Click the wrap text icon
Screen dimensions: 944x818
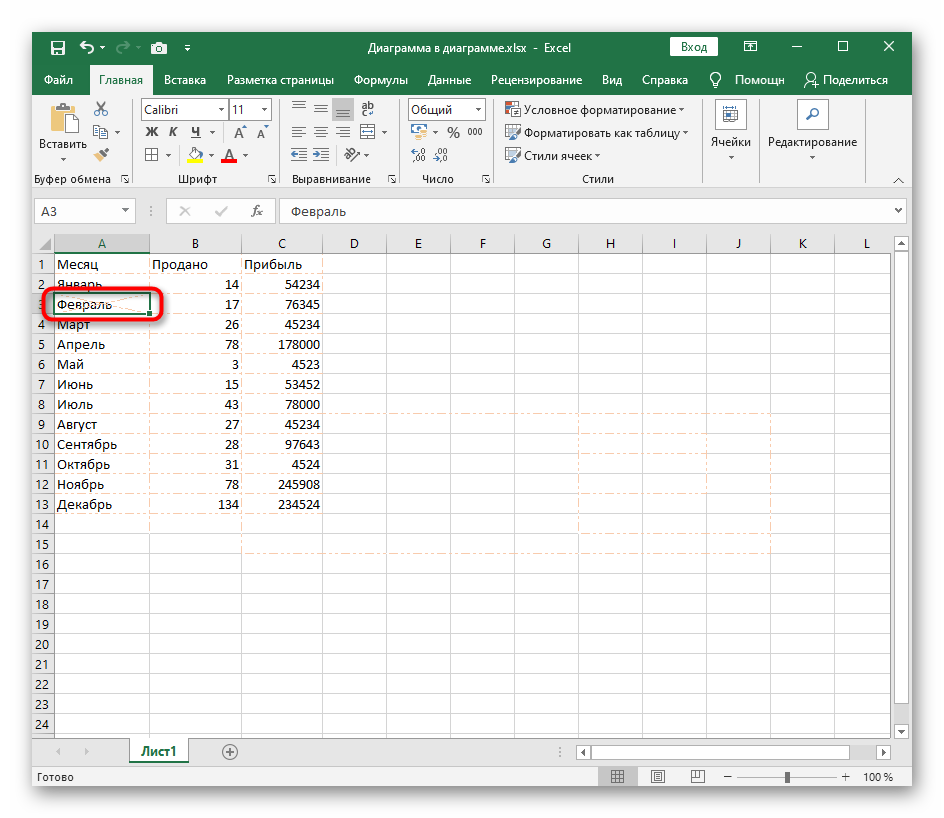(x=367, y=110)
